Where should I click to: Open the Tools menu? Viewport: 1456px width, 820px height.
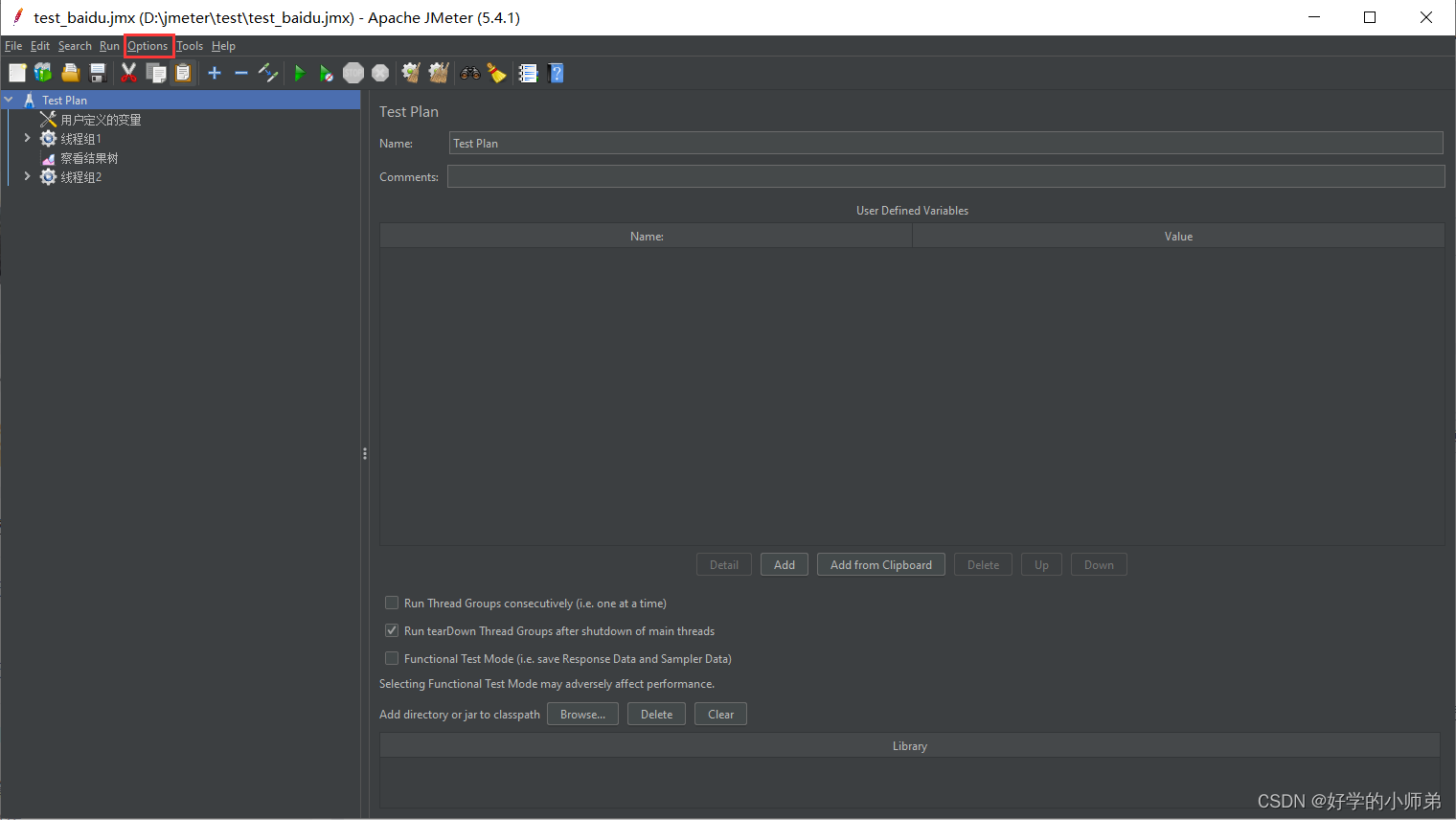(190, 46)
